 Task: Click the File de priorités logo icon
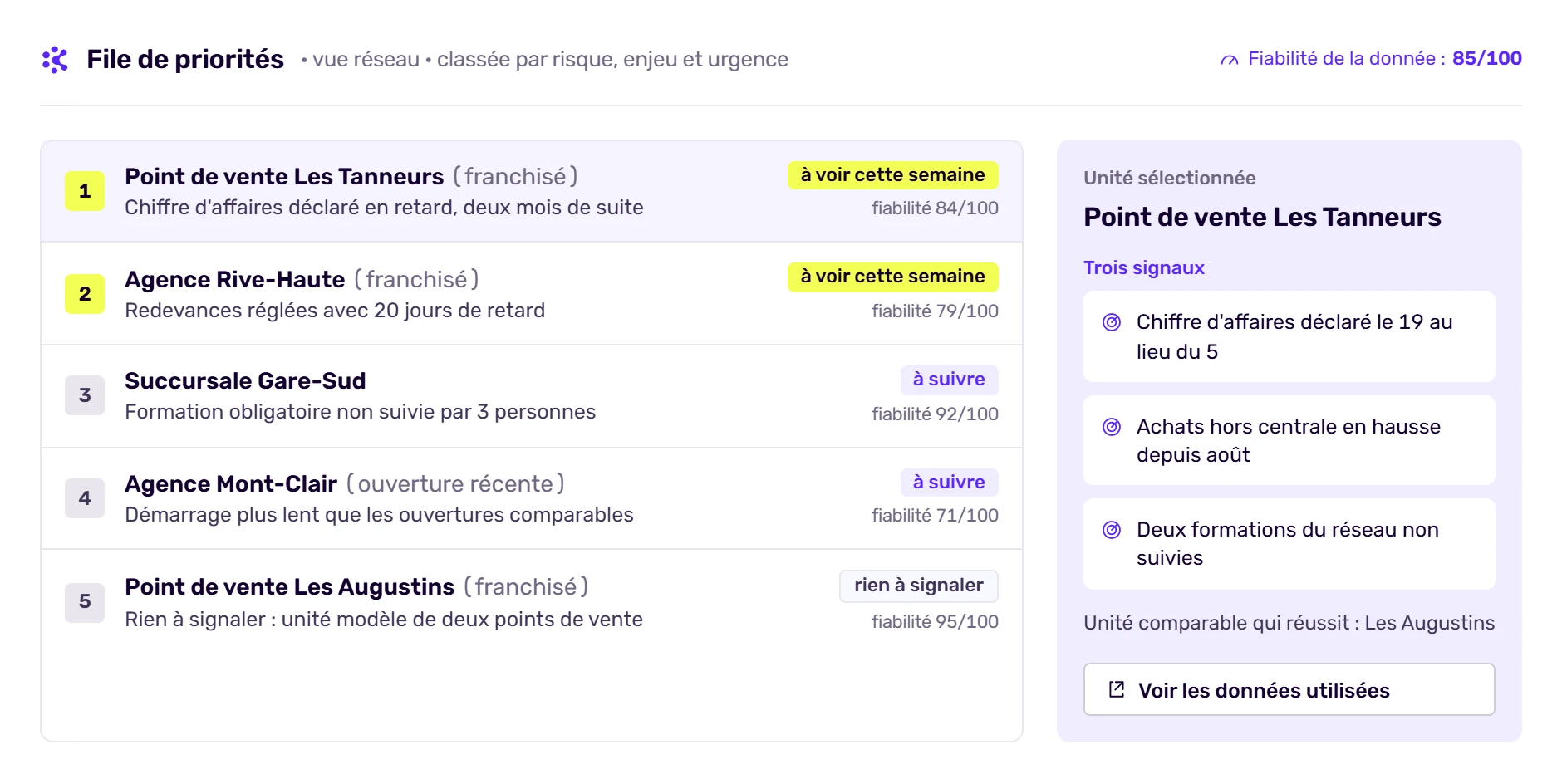[55, 60]
